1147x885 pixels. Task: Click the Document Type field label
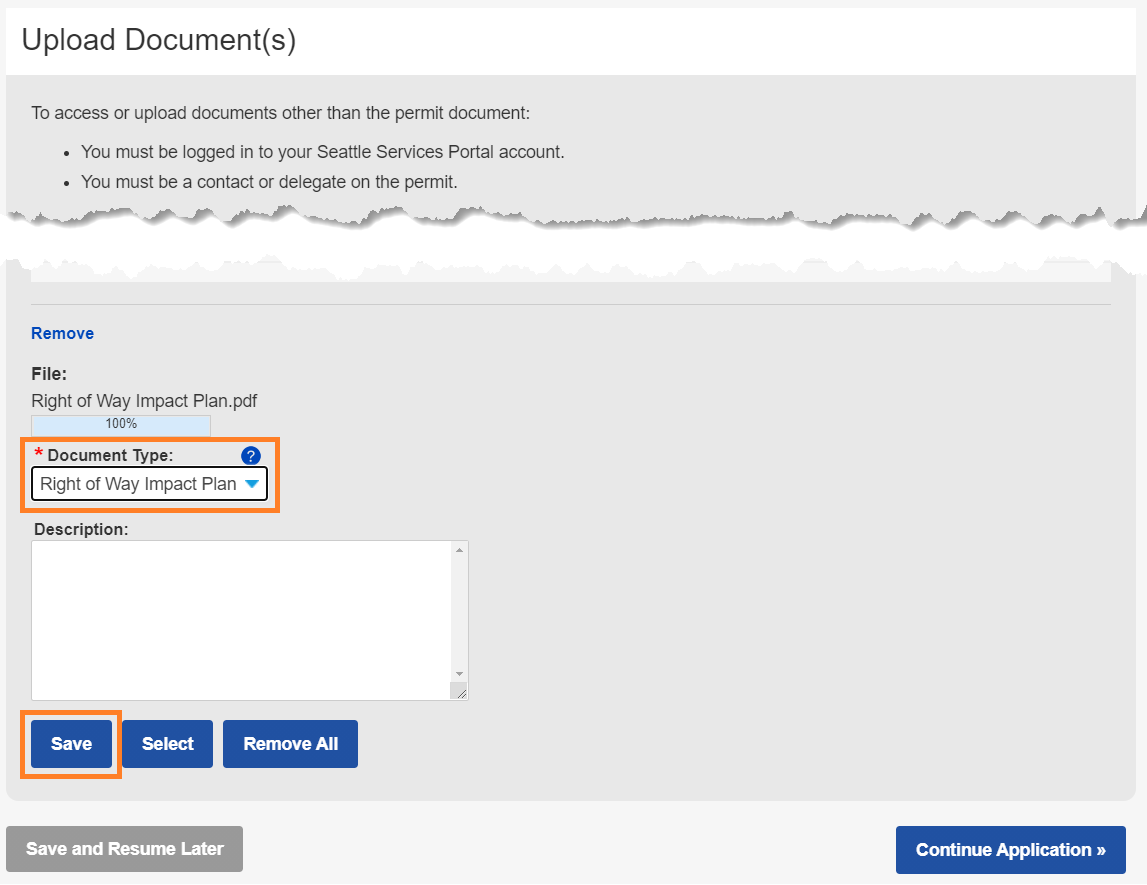point(110,456)
